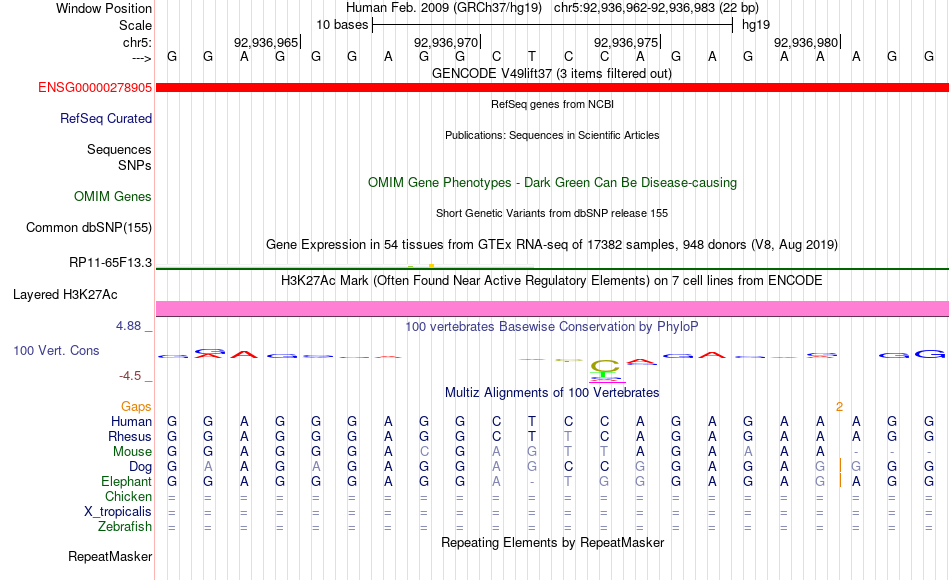Image resolution: width=950 pixels, height=580 pixels.
Task: Select the ENSG00000278905 track label
Action: coord(95,88)
